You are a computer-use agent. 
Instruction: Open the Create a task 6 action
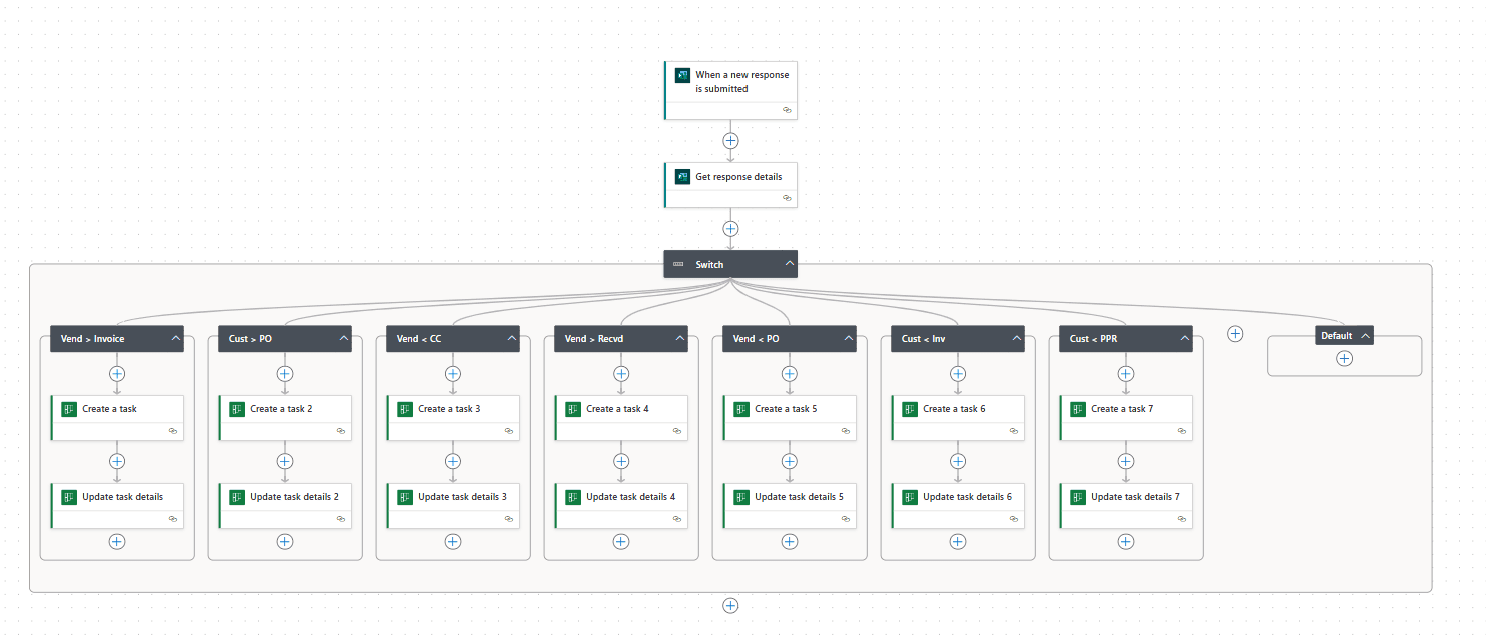click(958, 418)
